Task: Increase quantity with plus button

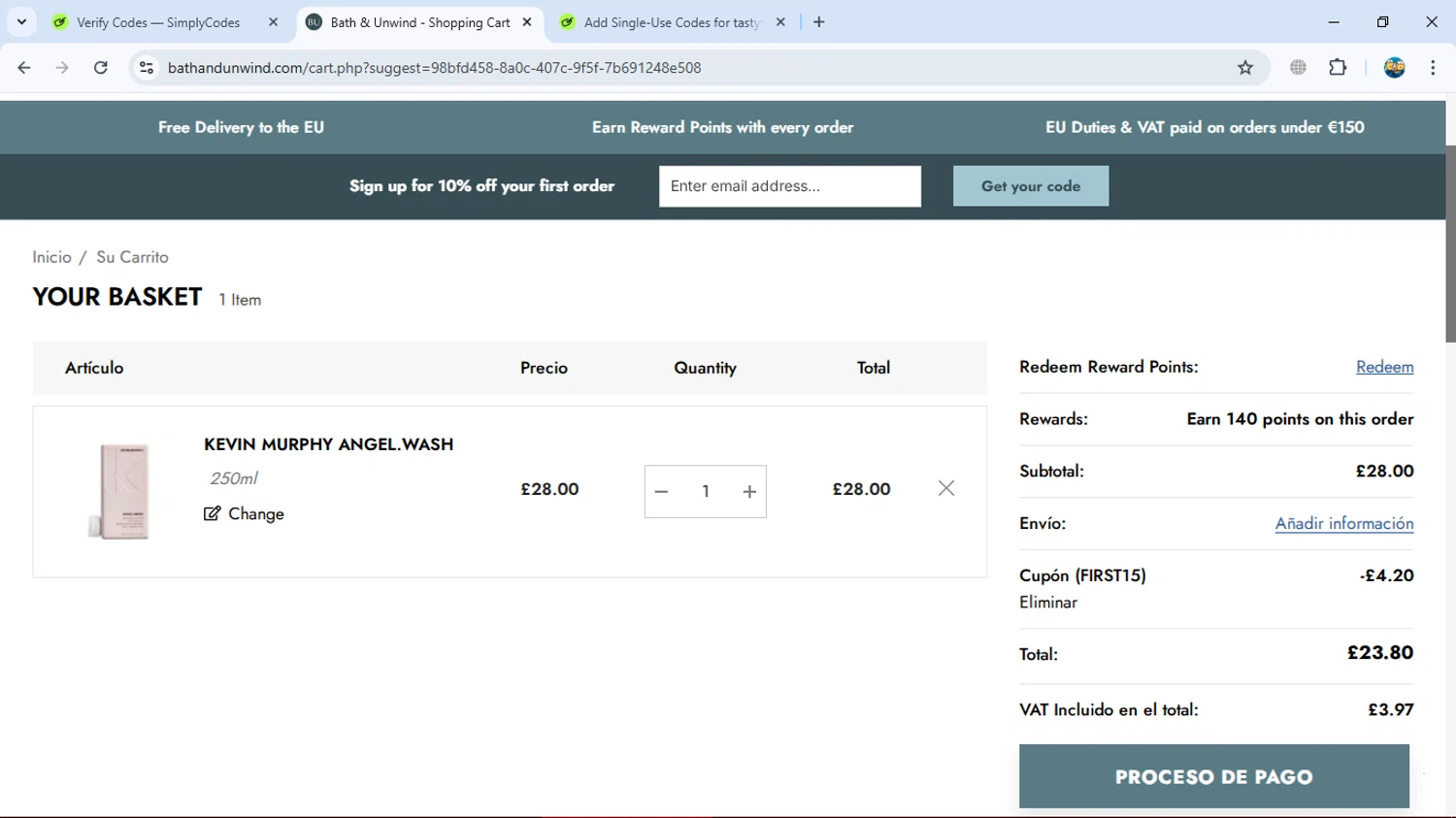Action: [749, 492]
